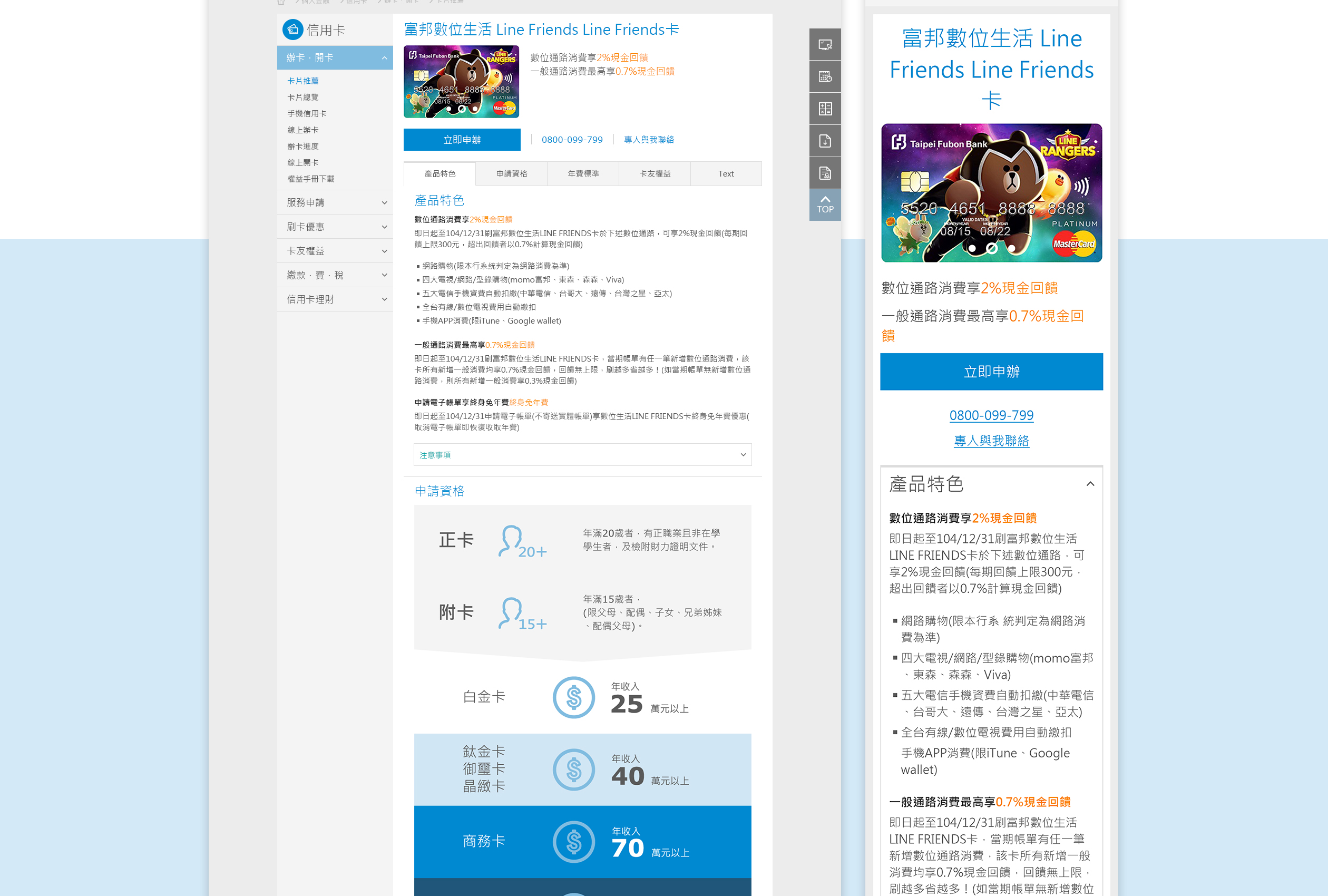Click the desktop 立即申辦 button
The height and width of the screenshot is (896, 1328).
click(x=462, y=140)
